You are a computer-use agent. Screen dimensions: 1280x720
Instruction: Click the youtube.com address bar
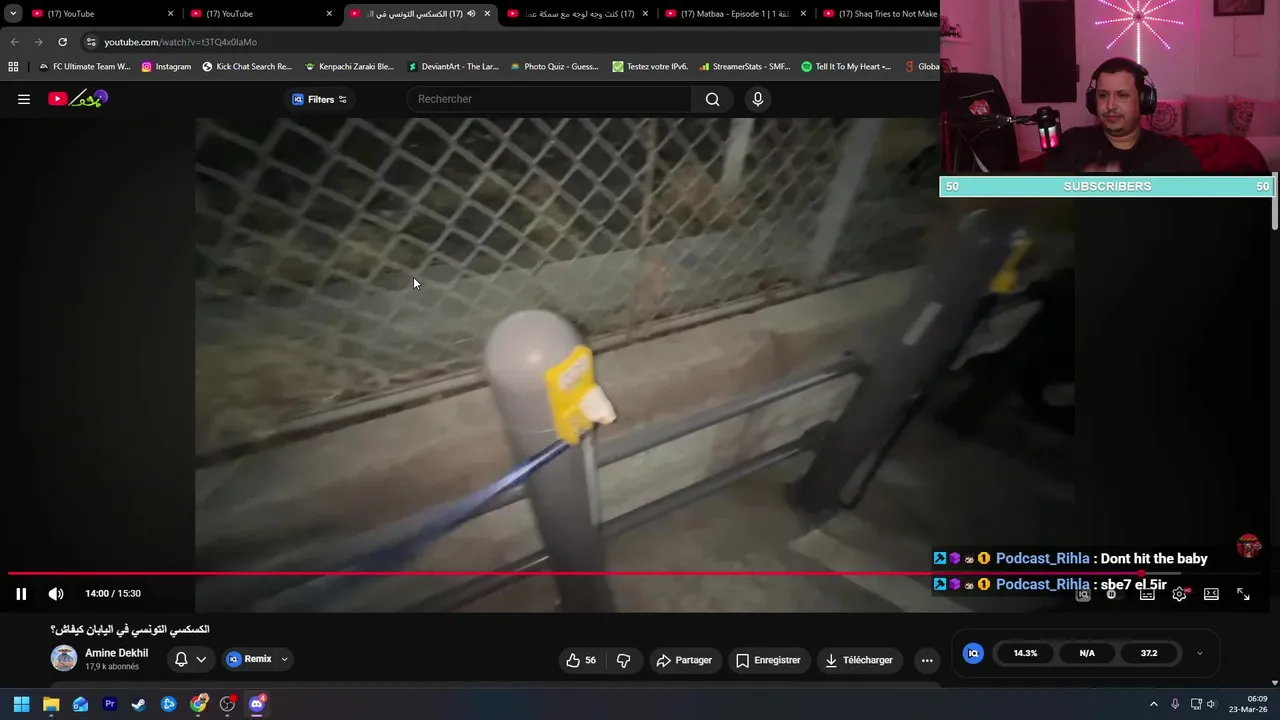(x=510, y=42)
